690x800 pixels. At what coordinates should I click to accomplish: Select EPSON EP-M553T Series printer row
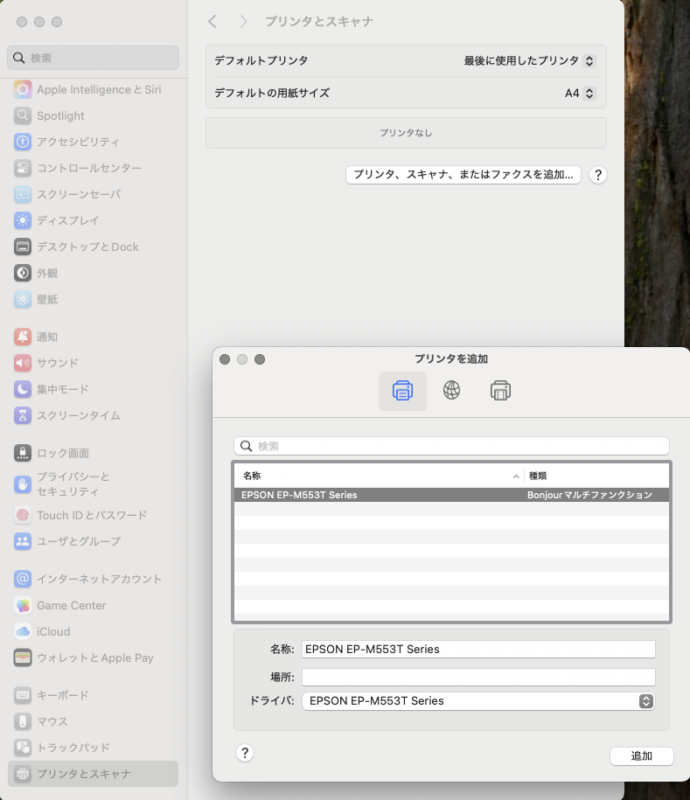click(451, 495)
